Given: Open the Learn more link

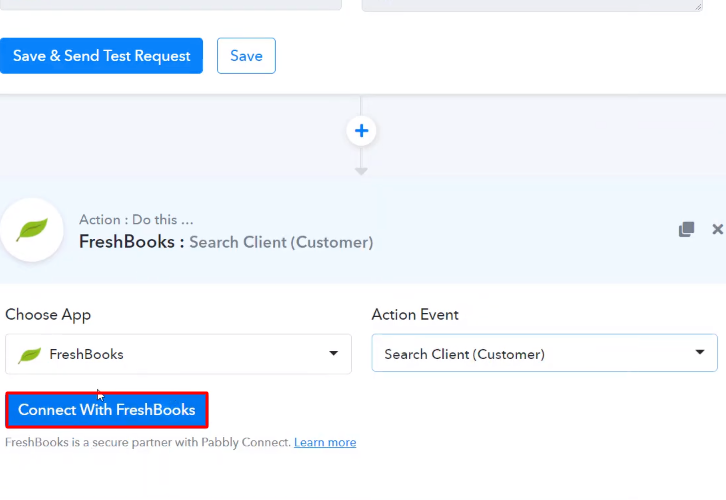Looking at the screenshot, I should coord(325,442).
